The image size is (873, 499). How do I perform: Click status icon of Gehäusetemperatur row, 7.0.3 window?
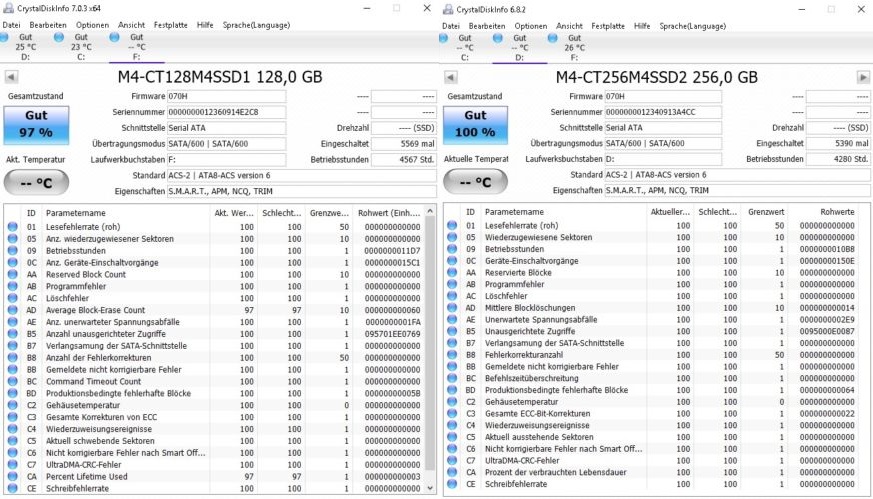12,405
